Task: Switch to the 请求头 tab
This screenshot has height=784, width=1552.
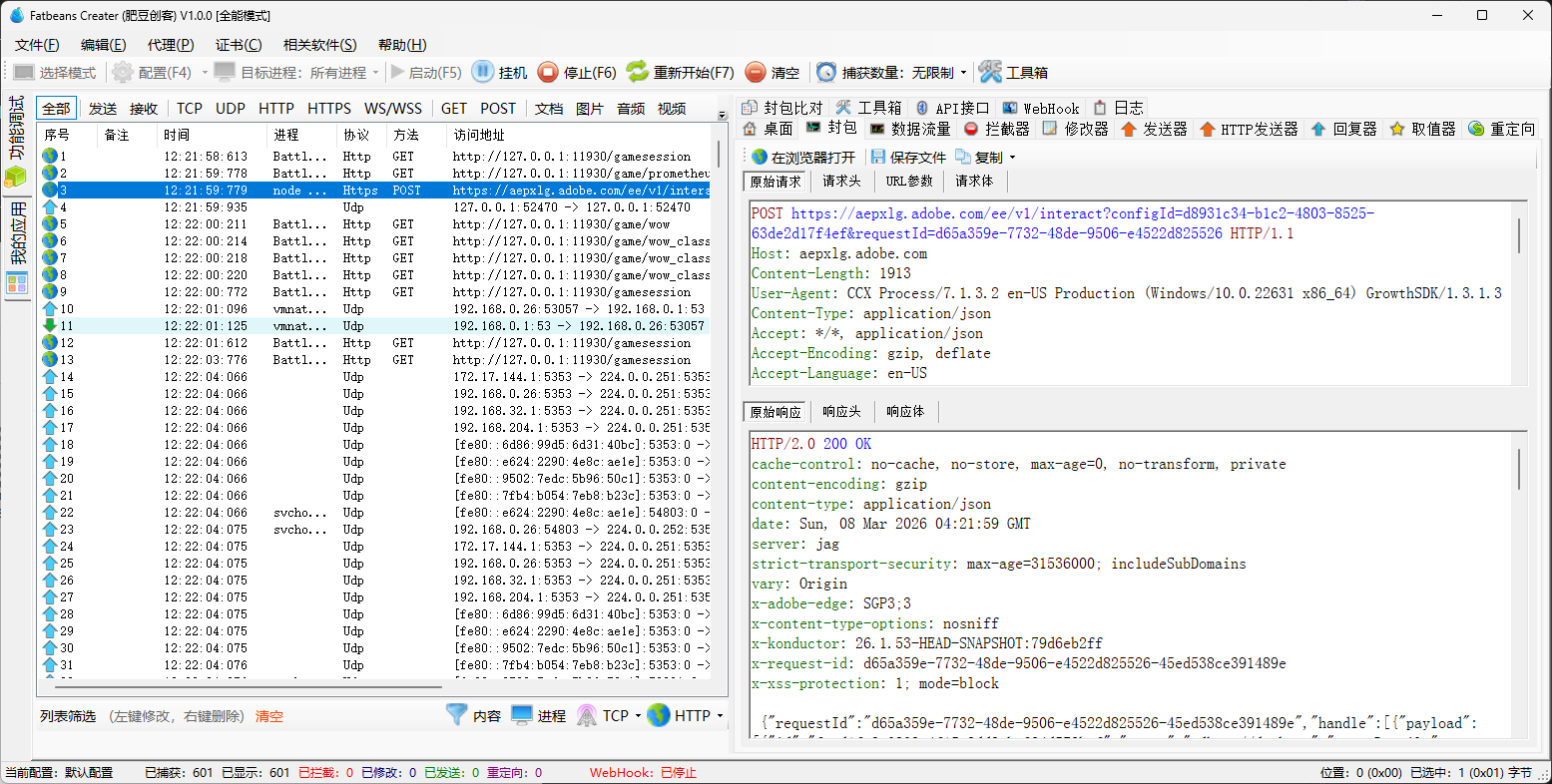Action: (x=840, y=181)
